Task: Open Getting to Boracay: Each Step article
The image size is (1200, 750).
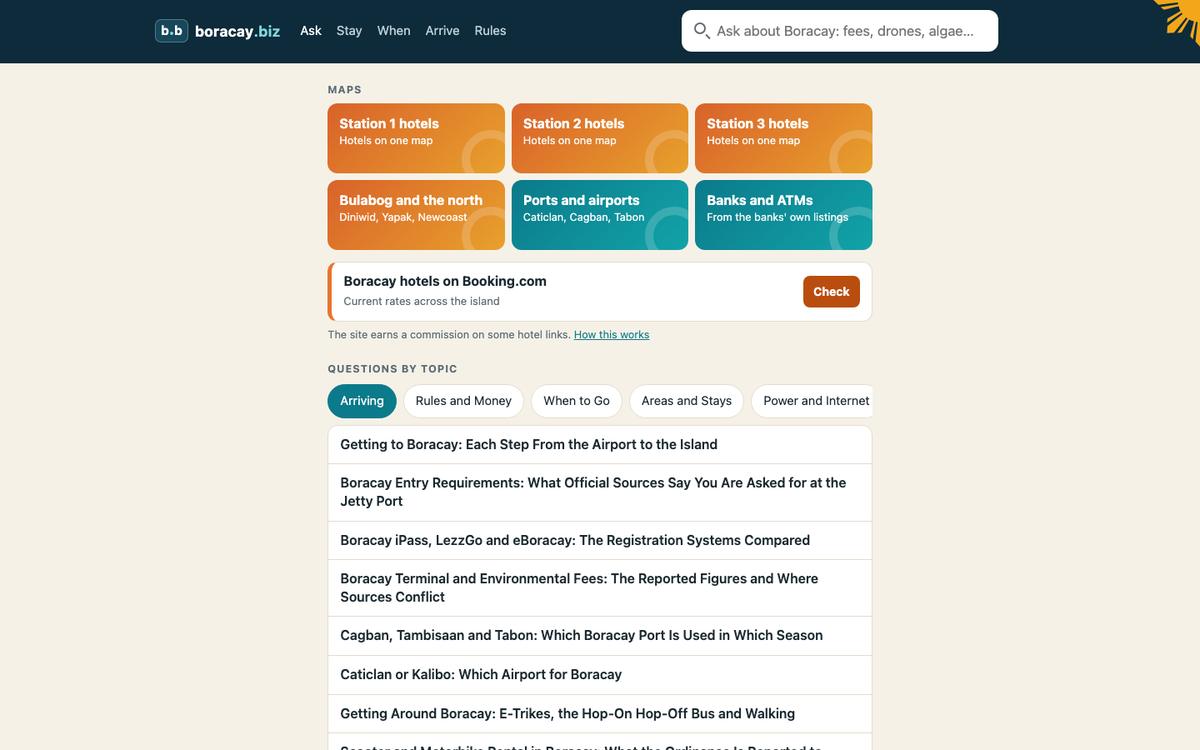Action: (600, 445)
